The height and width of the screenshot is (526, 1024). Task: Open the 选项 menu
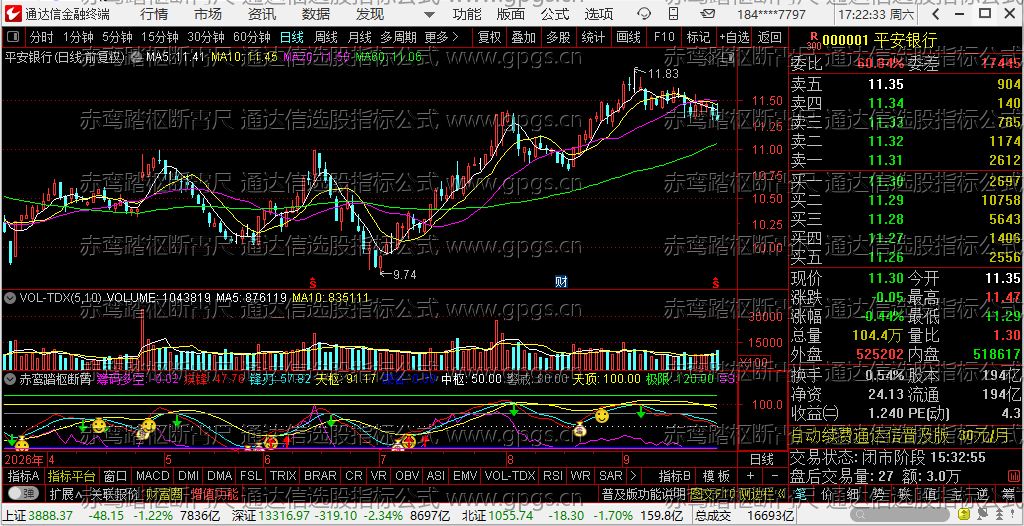click(x=599, y=14)
